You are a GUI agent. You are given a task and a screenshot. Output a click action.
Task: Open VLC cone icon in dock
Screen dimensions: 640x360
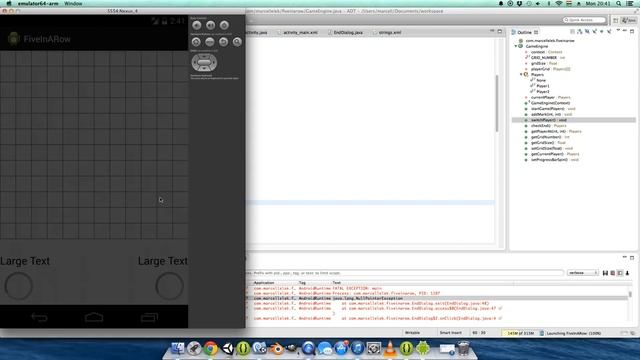tap(390, 348)
